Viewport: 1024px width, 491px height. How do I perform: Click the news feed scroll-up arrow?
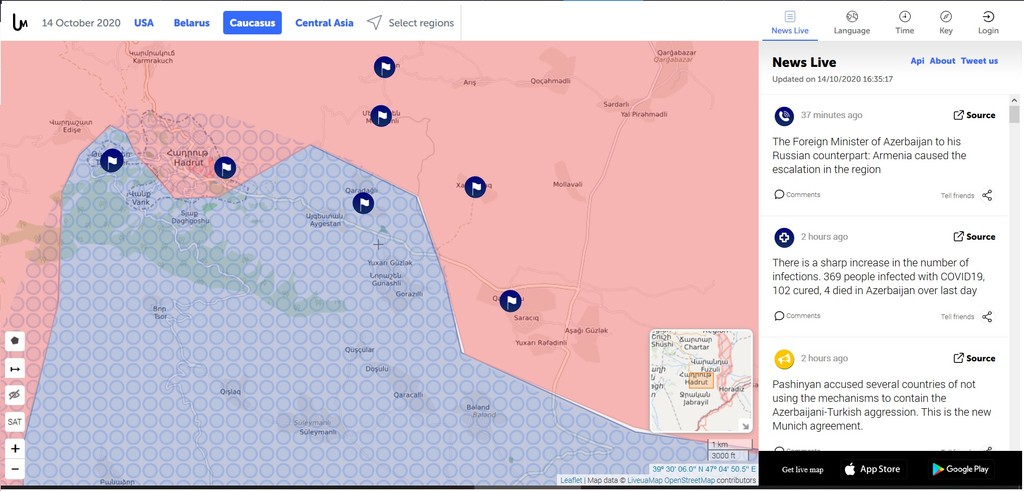coord(1014,101)
